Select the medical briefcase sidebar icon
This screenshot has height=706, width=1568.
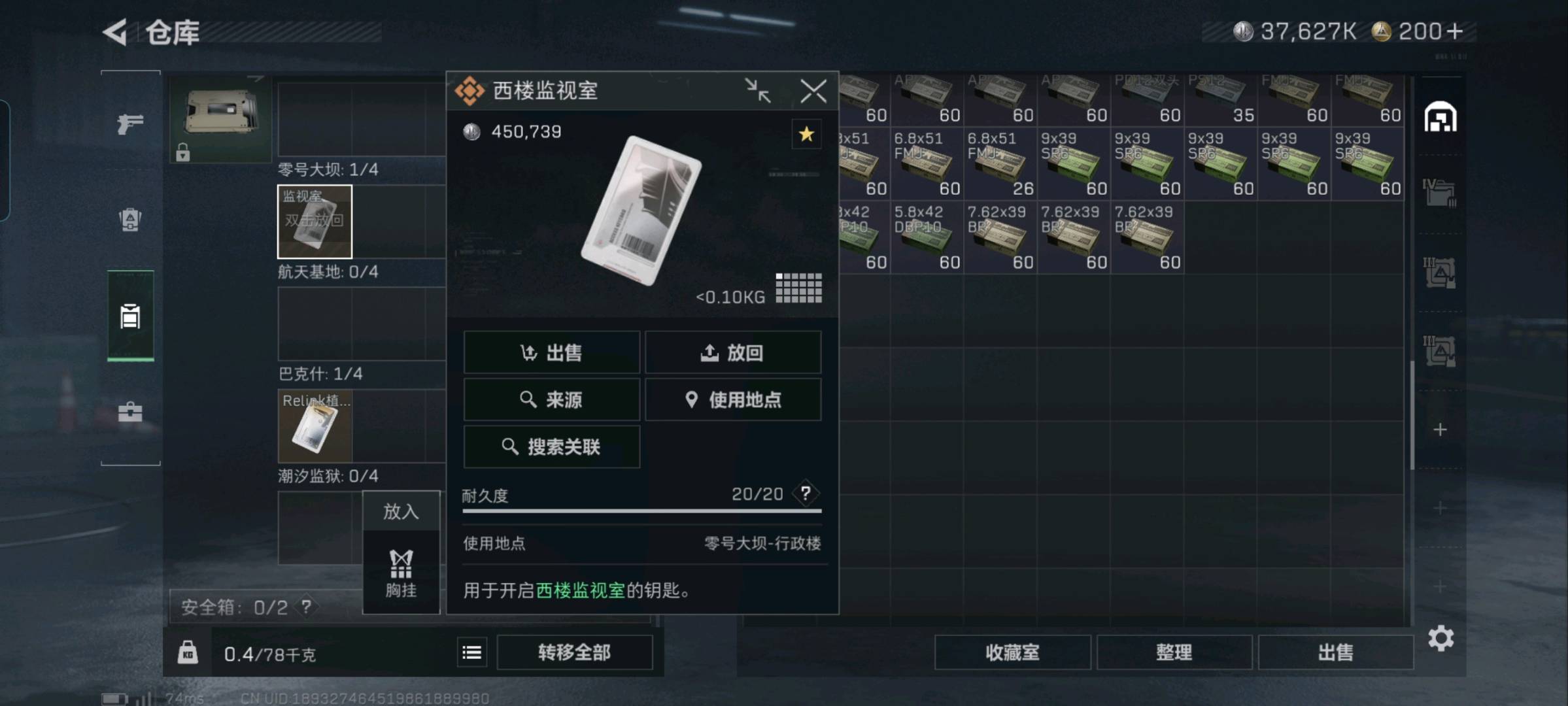(x=130, y=412)
